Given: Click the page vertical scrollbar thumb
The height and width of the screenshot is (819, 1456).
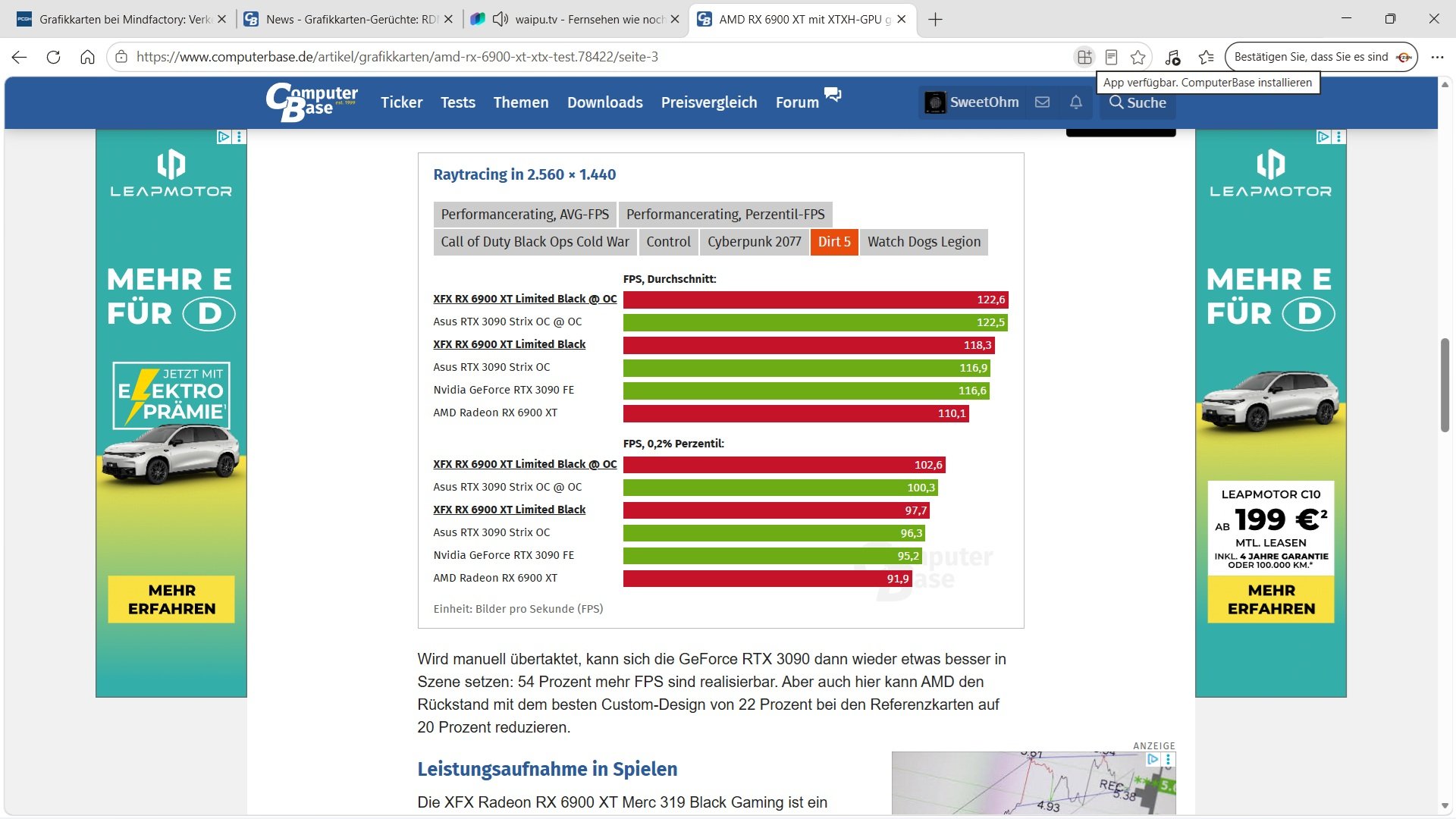Looking at the screenshot, I should point(1445,385).
